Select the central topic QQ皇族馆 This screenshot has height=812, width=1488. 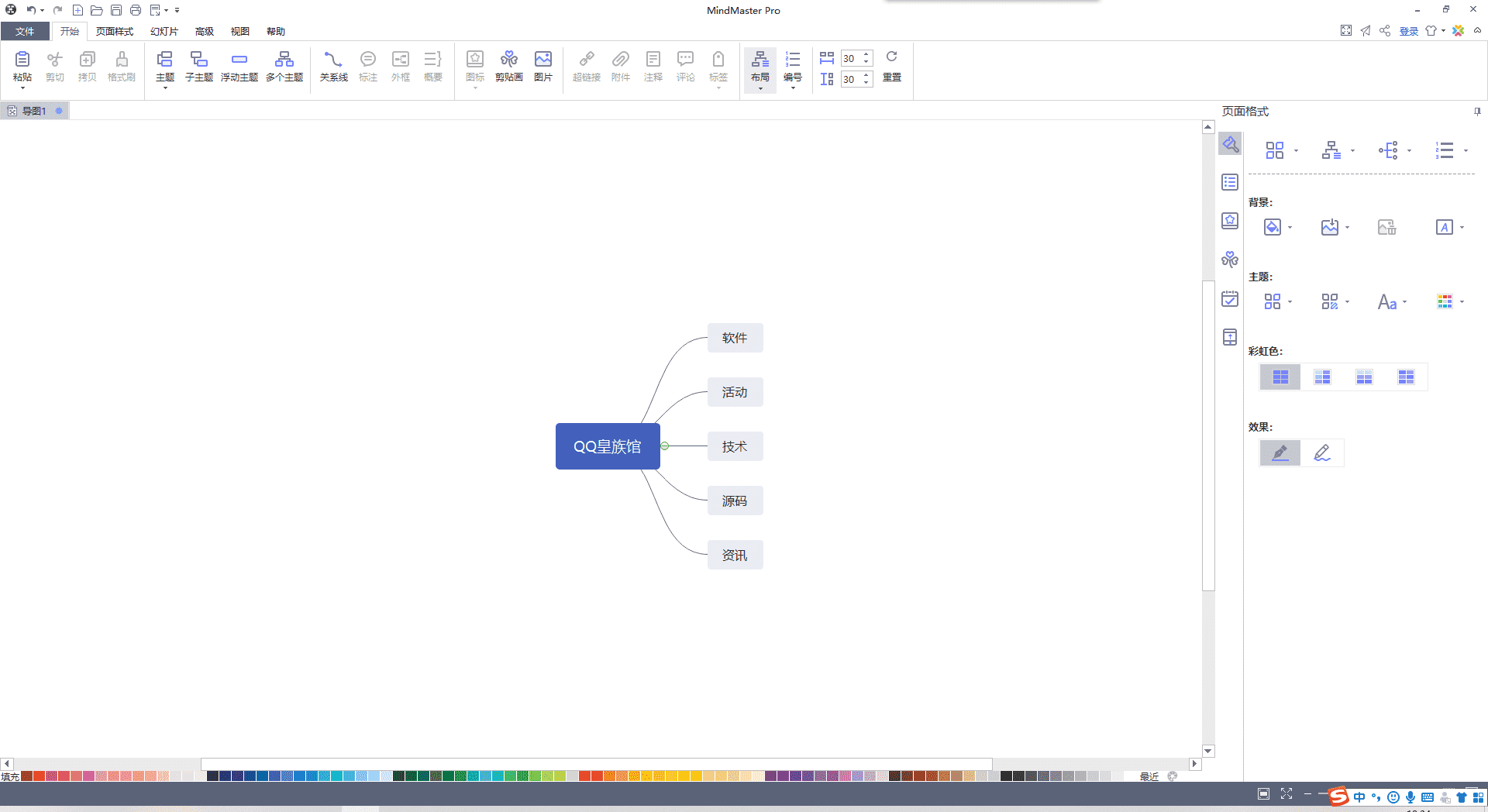[608, 446]
